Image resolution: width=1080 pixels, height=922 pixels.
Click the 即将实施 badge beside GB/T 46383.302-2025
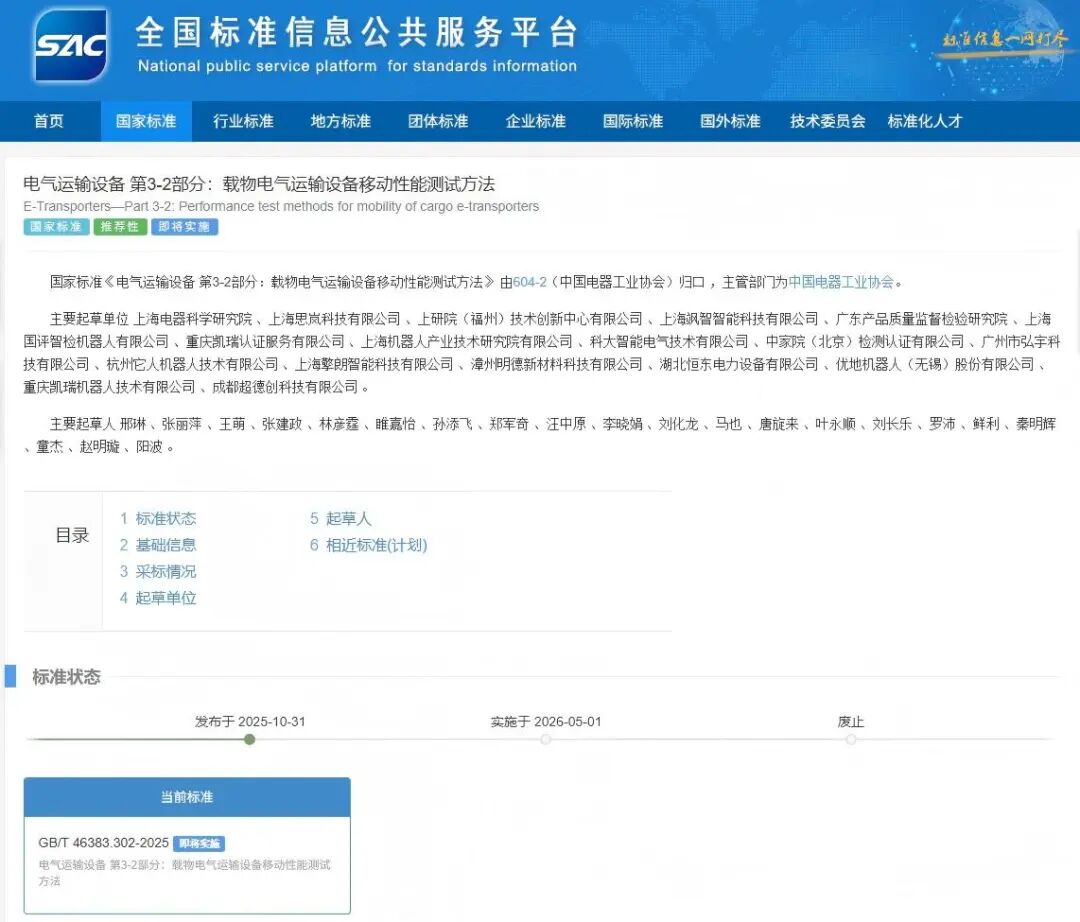199,843
